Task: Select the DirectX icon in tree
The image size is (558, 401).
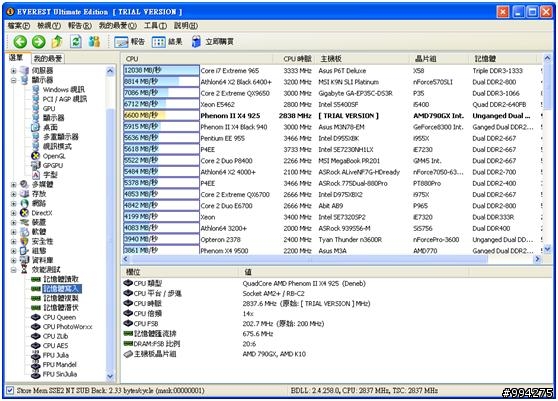Action: point(24,213)
